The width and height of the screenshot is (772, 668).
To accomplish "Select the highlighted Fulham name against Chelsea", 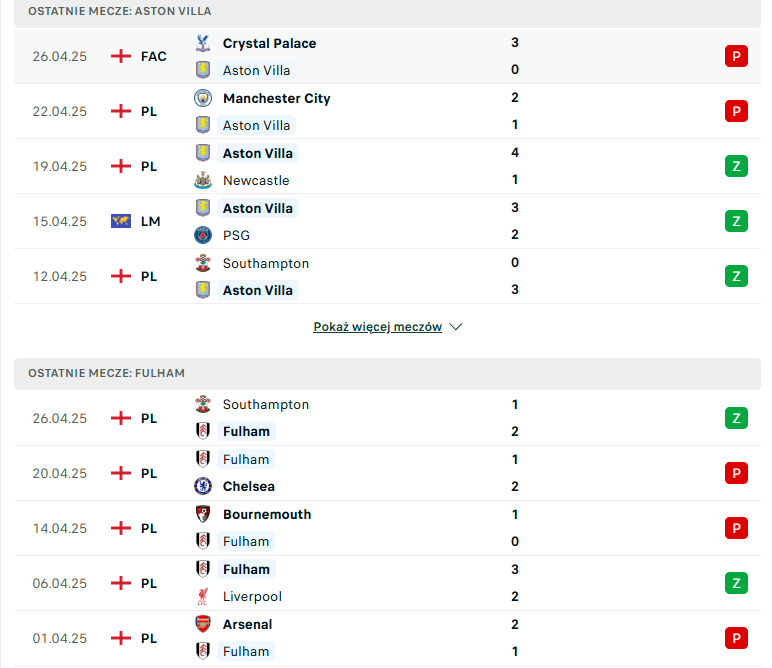I will click(246, 459).
